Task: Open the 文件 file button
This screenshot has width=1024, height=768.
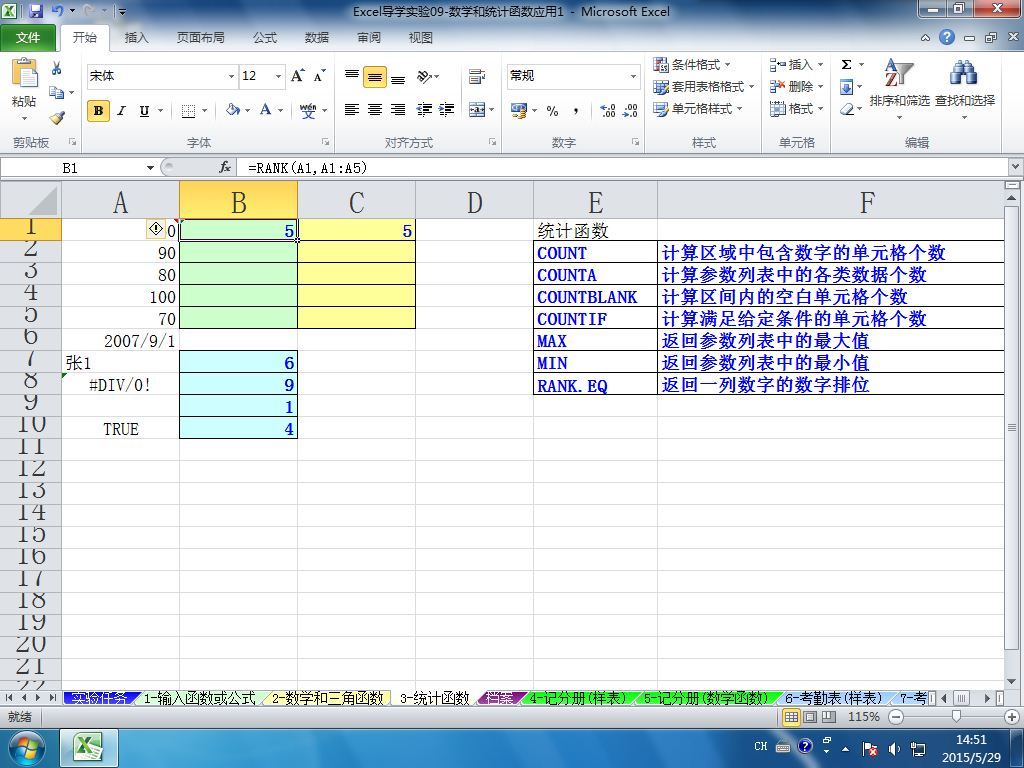Action: [x=27, y=38]
